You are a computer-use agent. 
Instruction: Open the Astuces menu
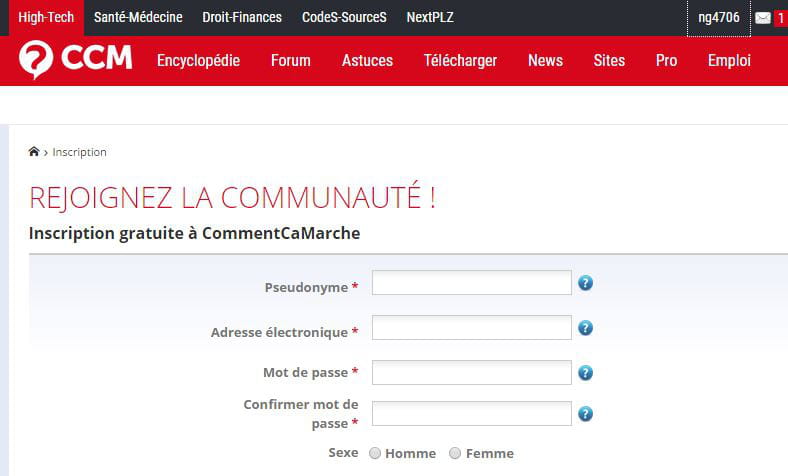(367, 61)
